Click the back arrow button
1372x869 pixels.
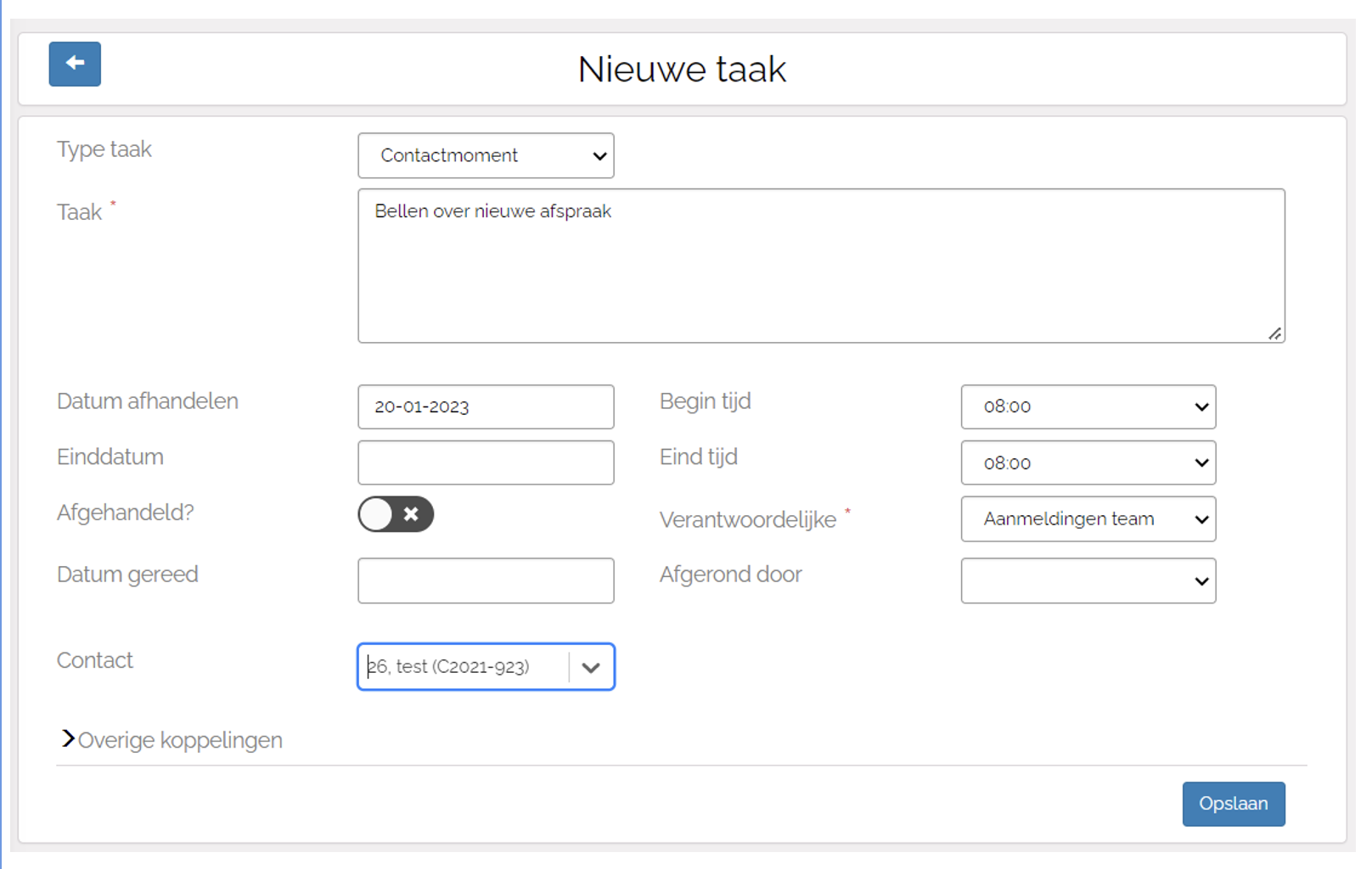pyautogui.click(x=75, y=64)
